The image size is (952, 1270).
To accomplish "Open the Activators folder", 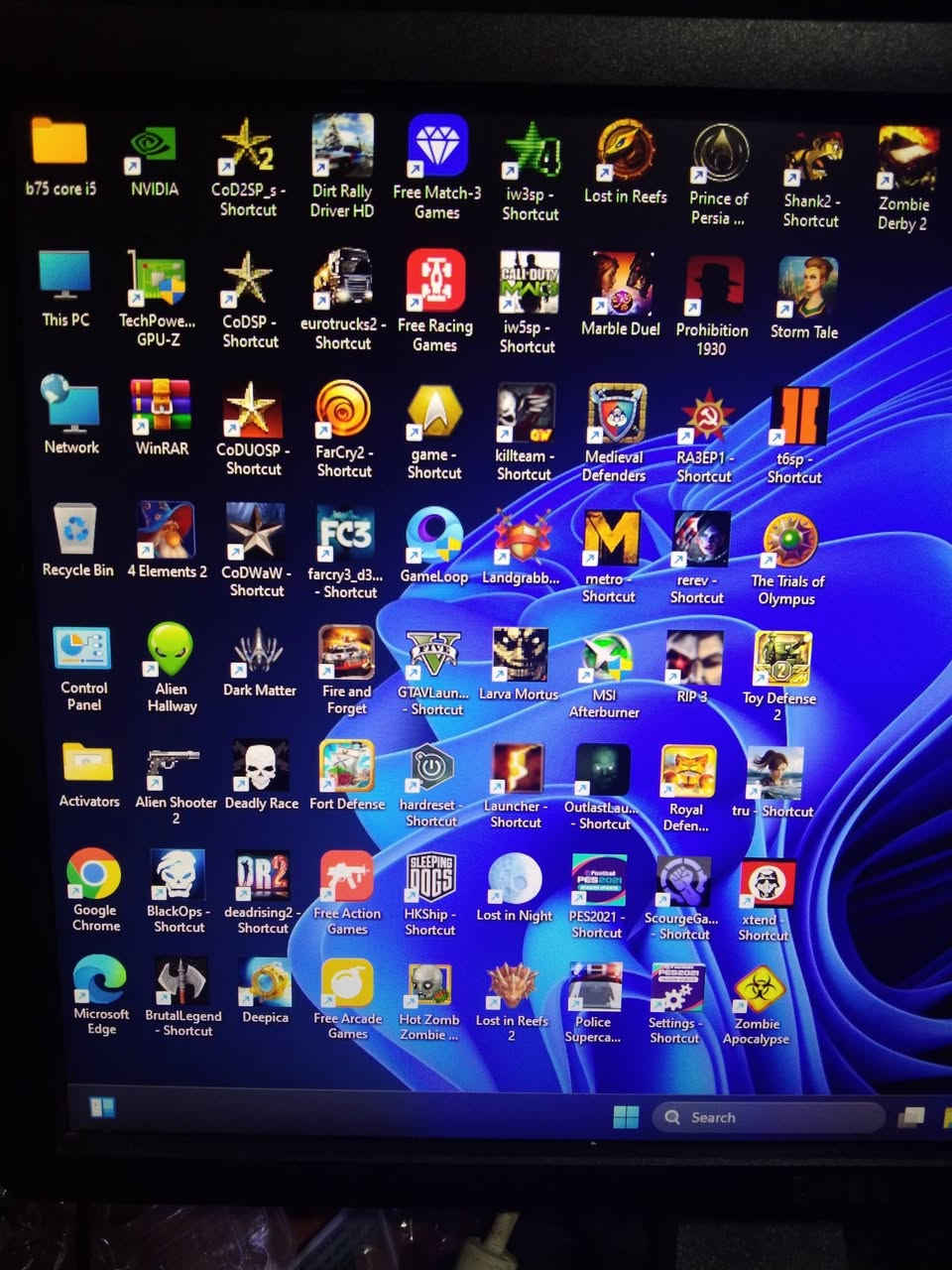I will 87,764.
